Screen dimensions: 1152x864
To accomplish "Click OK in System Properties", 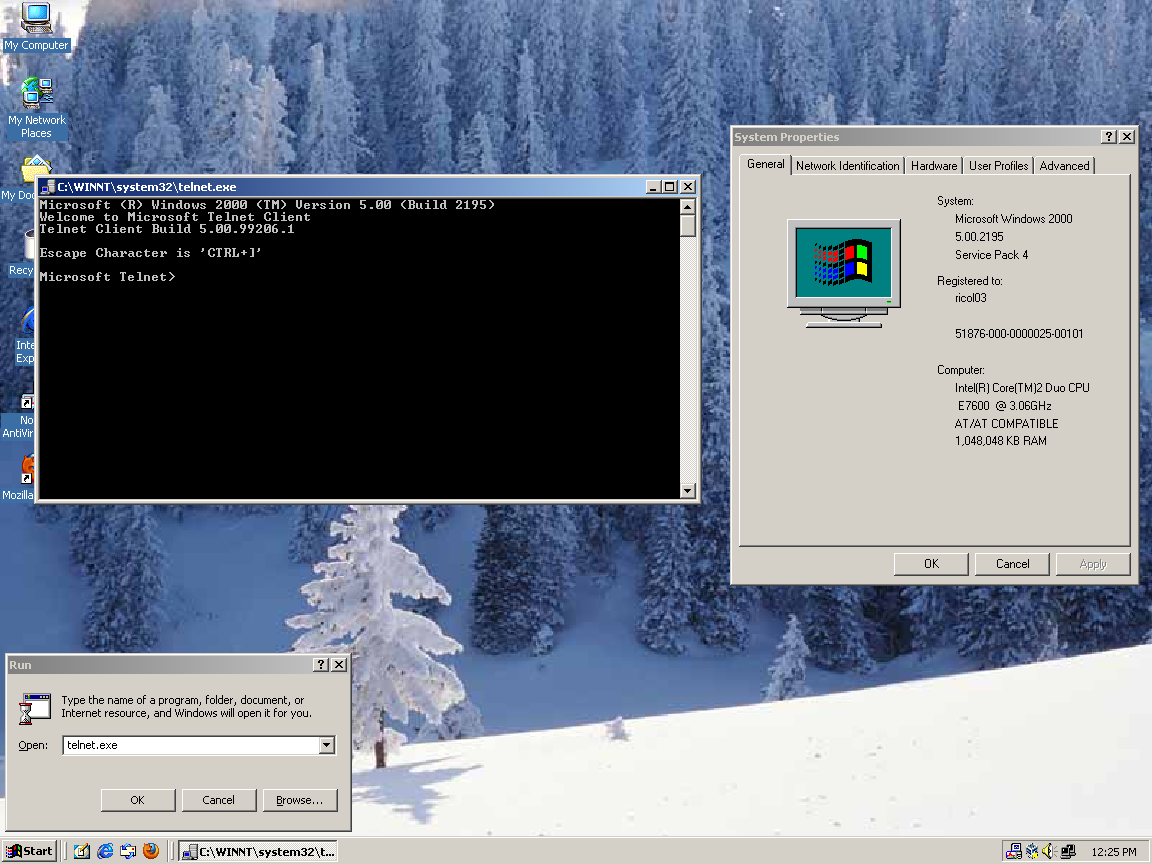I will 931,564.
